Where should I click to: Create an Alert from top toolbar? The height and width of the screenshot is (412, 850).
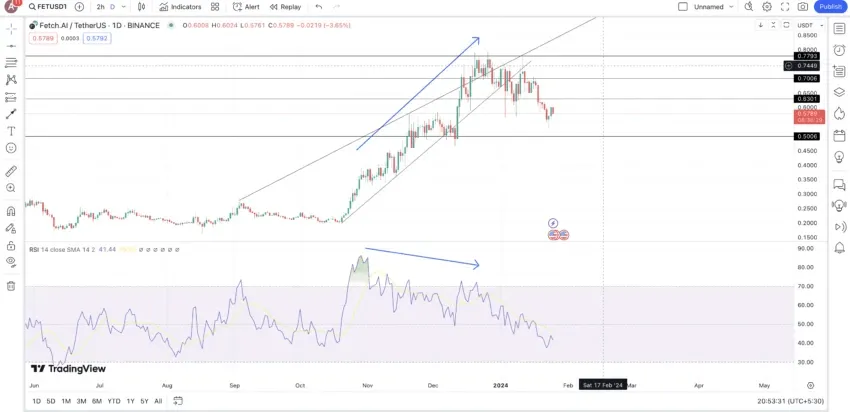coord(246,7)
